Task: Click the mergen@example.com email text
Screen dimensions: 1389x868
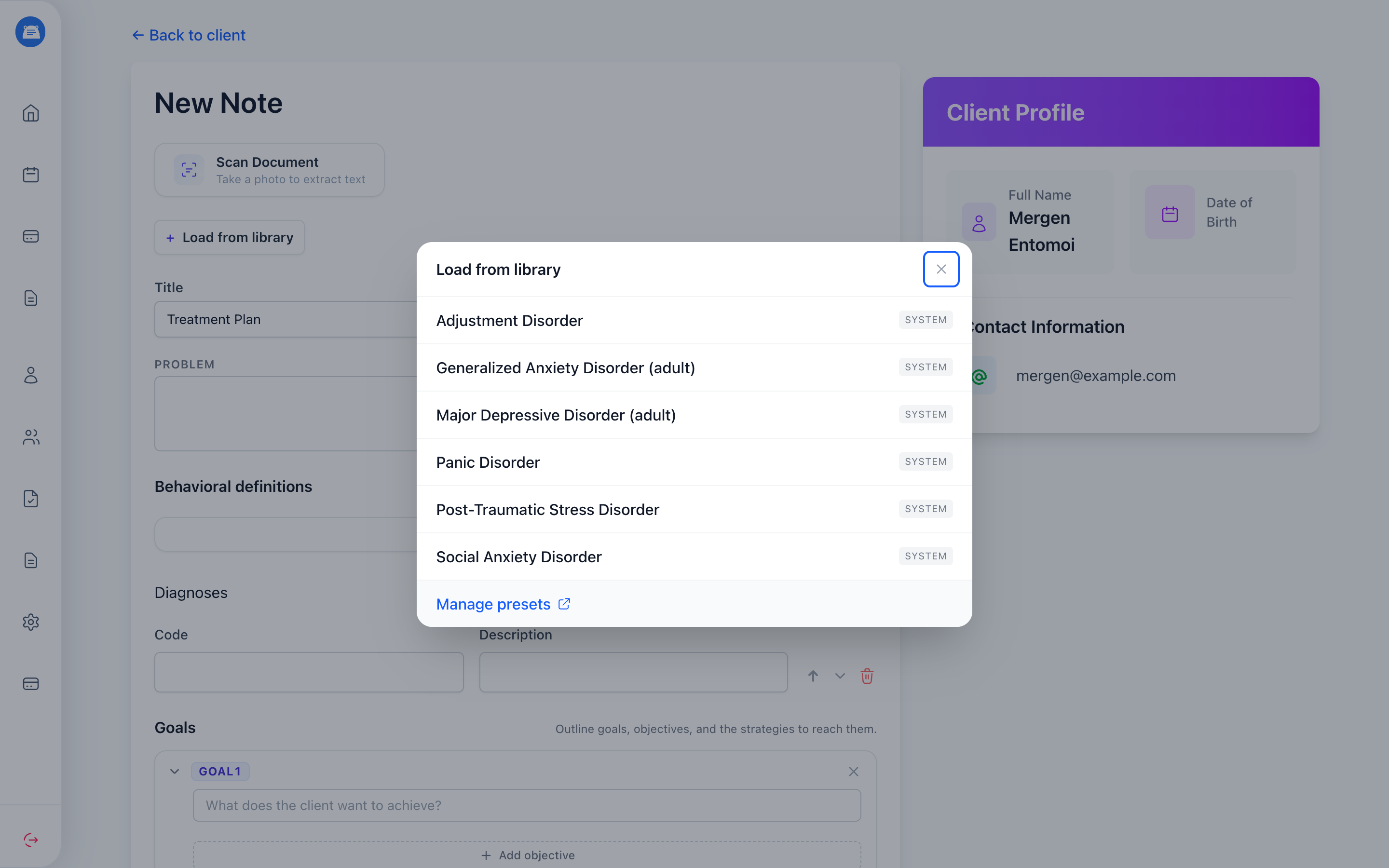Action: pyautogui.click(x=1096, y=376)
